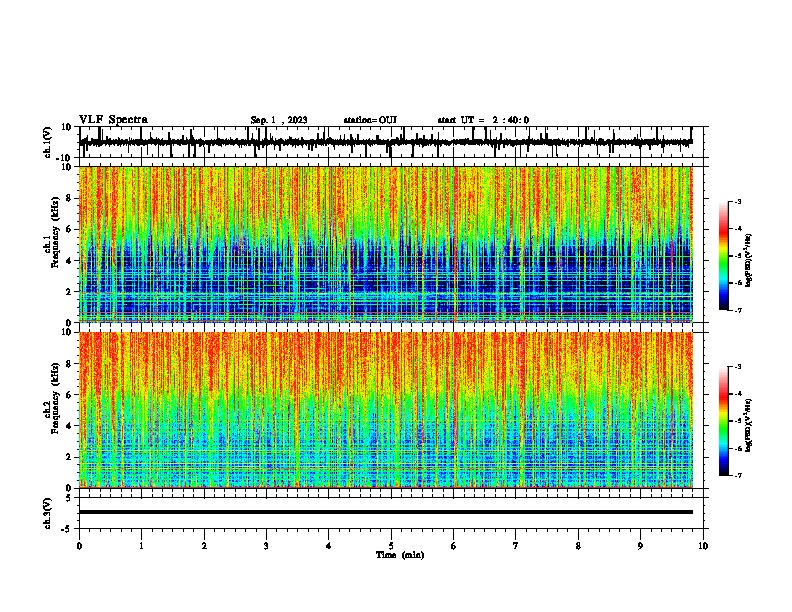Click the "9" tick on the time axis

(640, 546)
